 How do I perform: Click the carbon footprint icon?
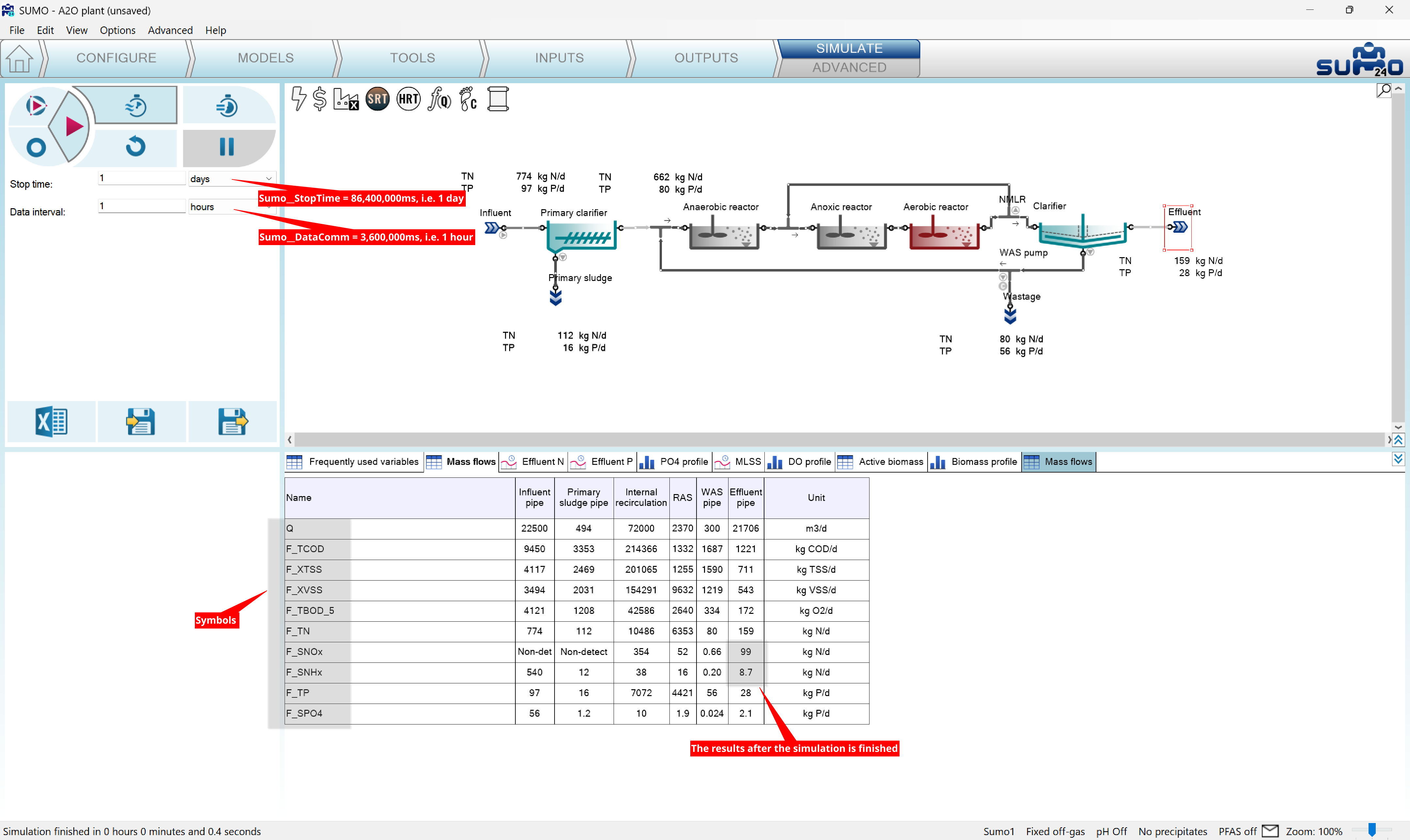(468, 100)
